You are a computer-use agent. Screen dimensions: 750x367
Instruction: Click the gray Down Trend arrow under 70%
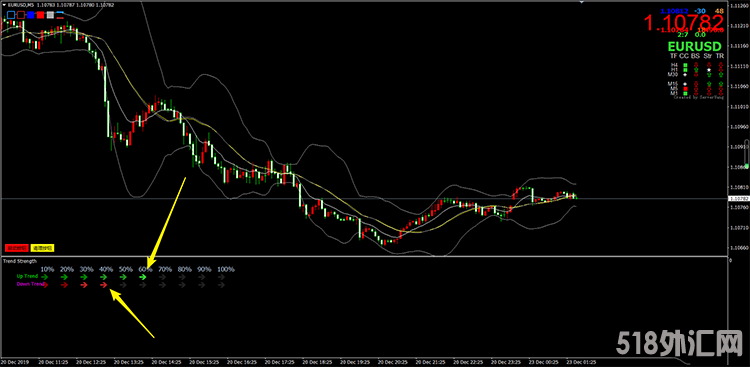[x=162, y=285]
